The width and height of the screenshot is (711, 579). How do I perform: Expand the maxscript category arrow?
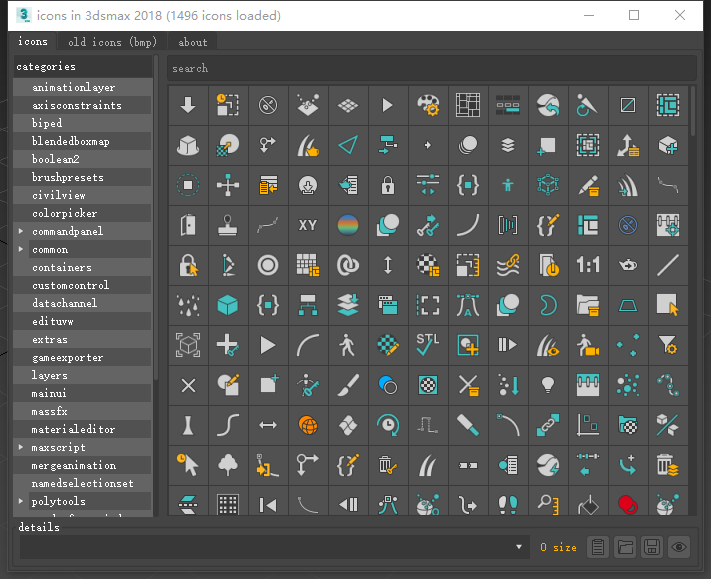coord(22,448)
